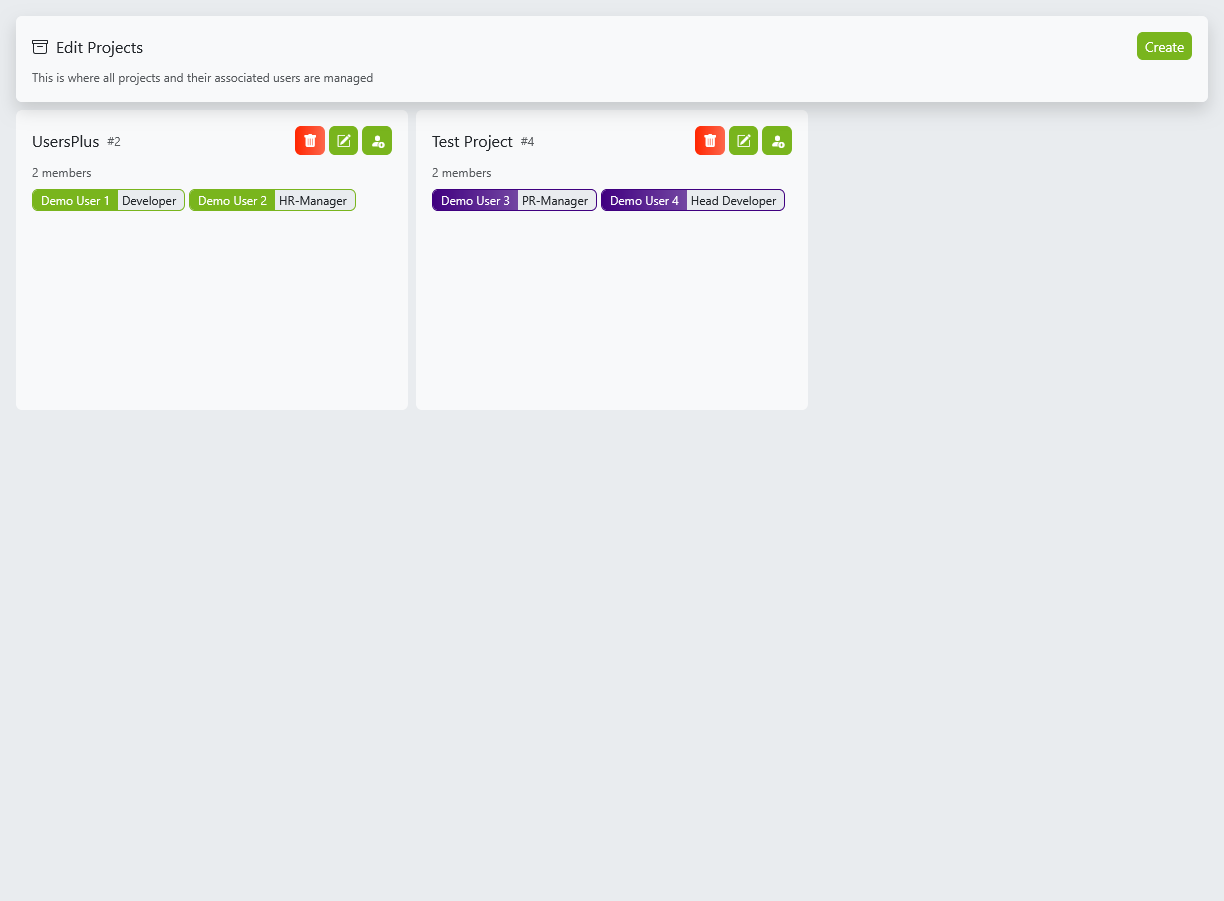Image resolution: width=1224 pixels, height=901 pixels.
Task: Open the Test Project title
Action: [x=472, y=142]
